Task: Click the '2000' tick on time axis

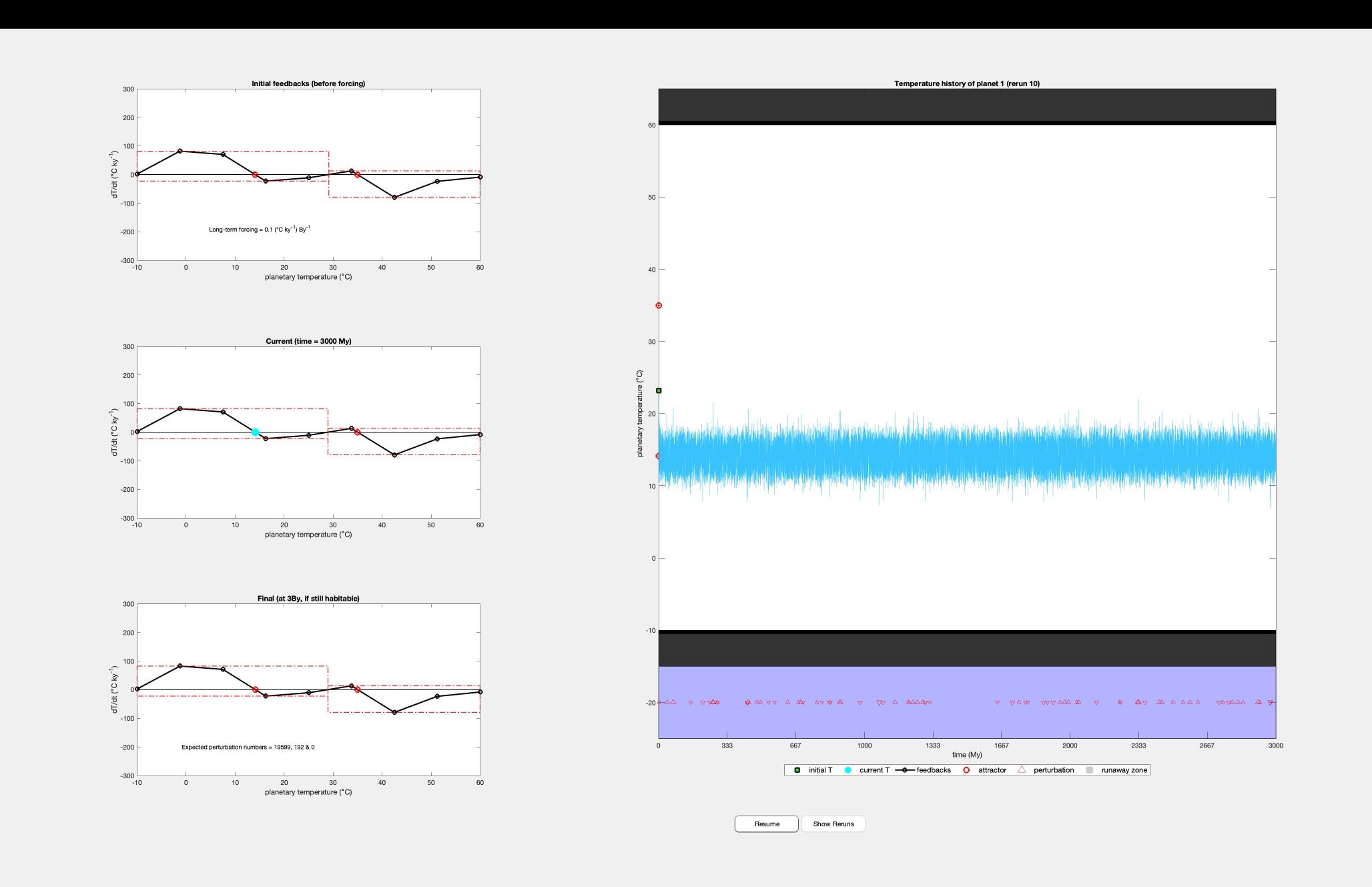Action: (1070, 746)
